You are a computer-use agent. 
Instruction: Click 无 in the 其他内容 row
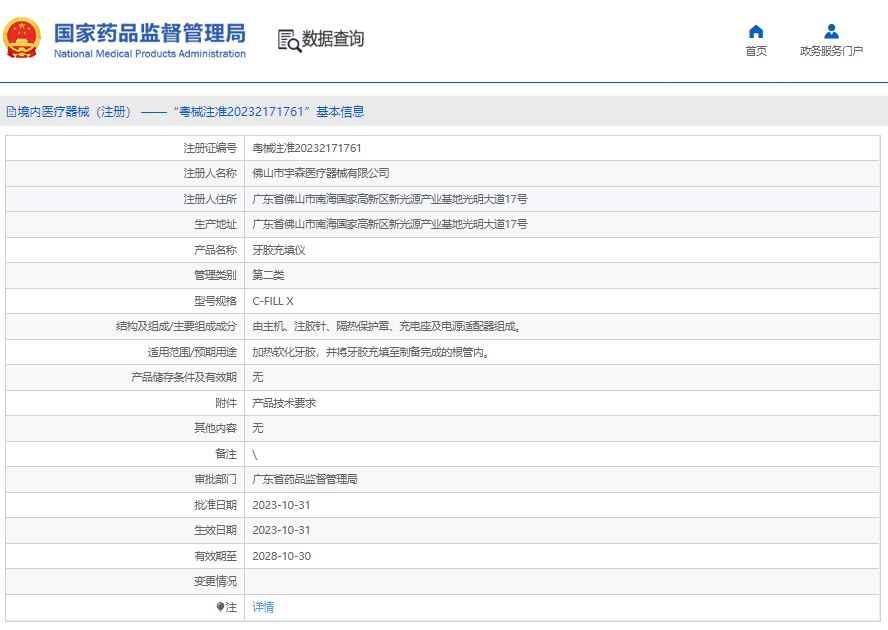tap(258, 428)
